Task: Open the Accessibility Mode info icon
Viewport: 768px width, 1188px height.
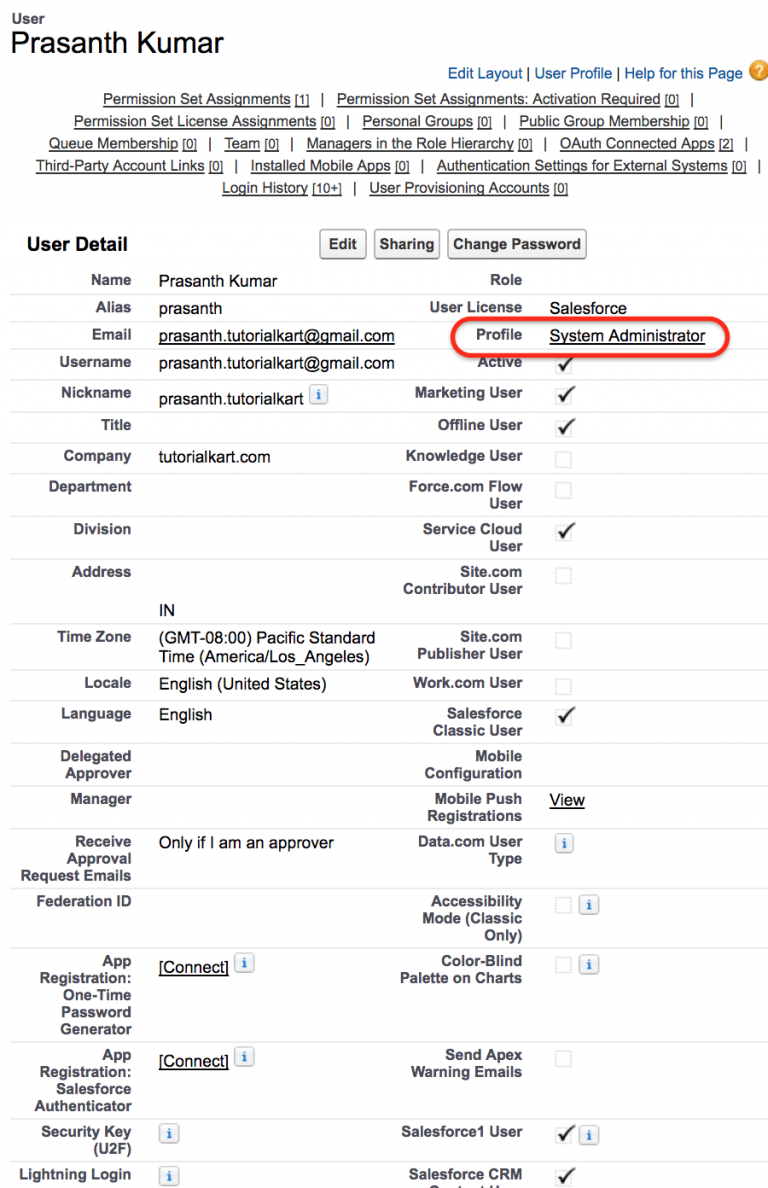Action: pos(589,904)
